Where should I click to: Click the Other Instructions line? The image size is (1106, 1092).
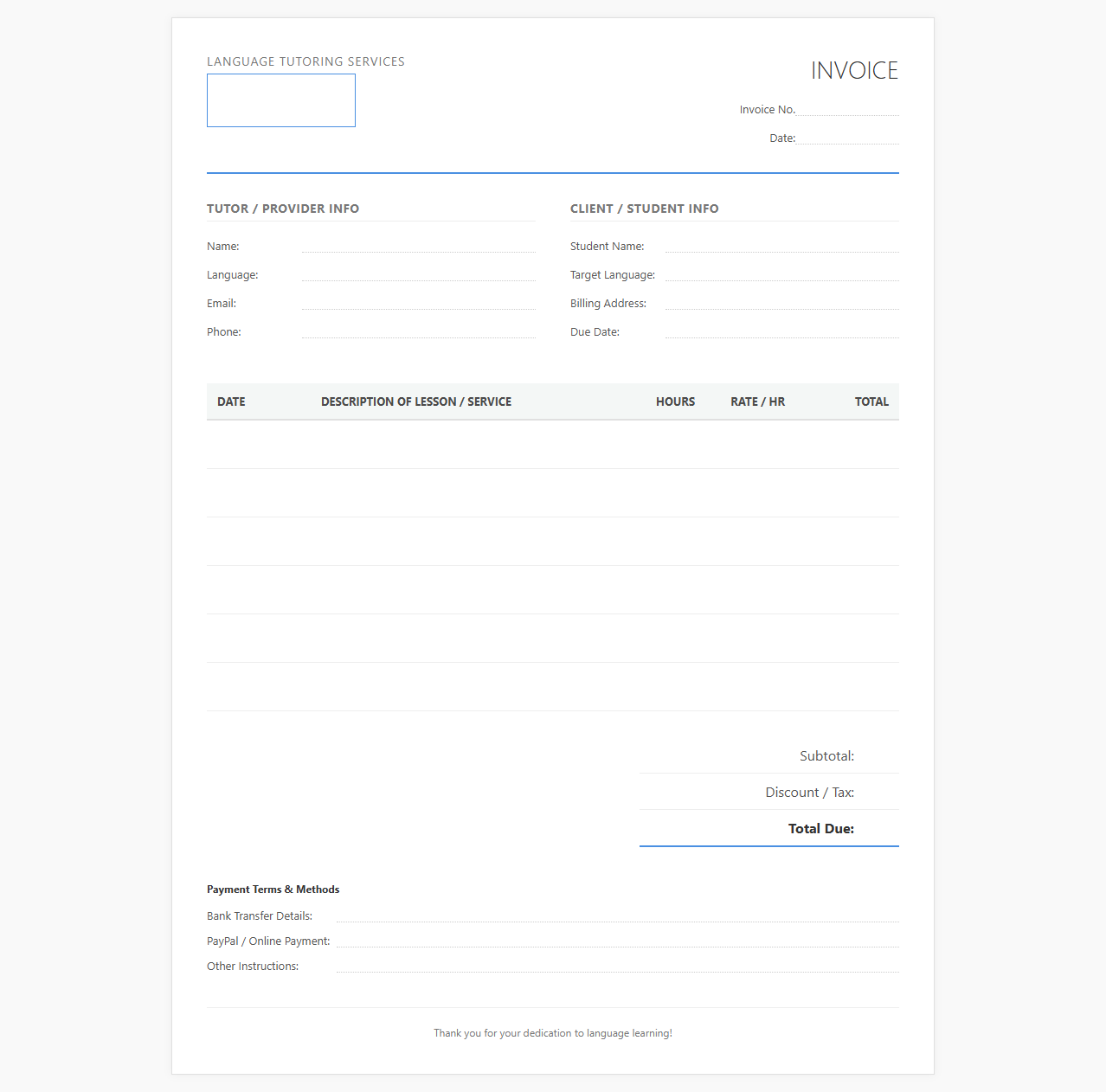click(618, 966)
